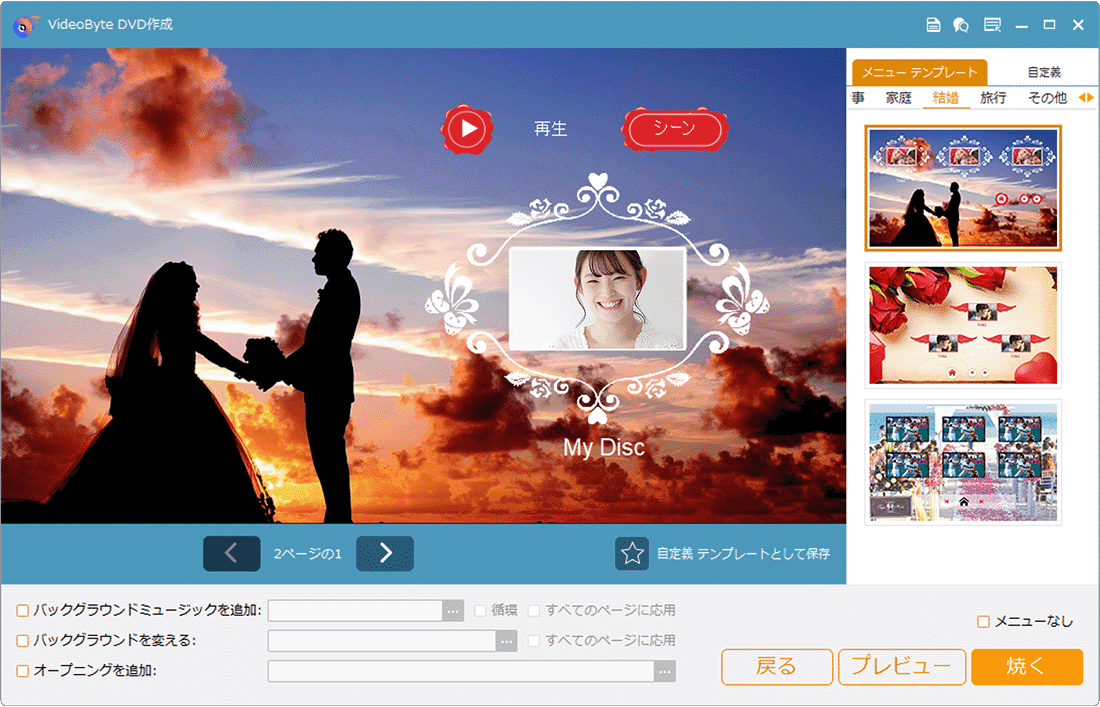The image size is (1100, 707).
Task: Go to next page with the right arrow
Action: tap(385, 553)
